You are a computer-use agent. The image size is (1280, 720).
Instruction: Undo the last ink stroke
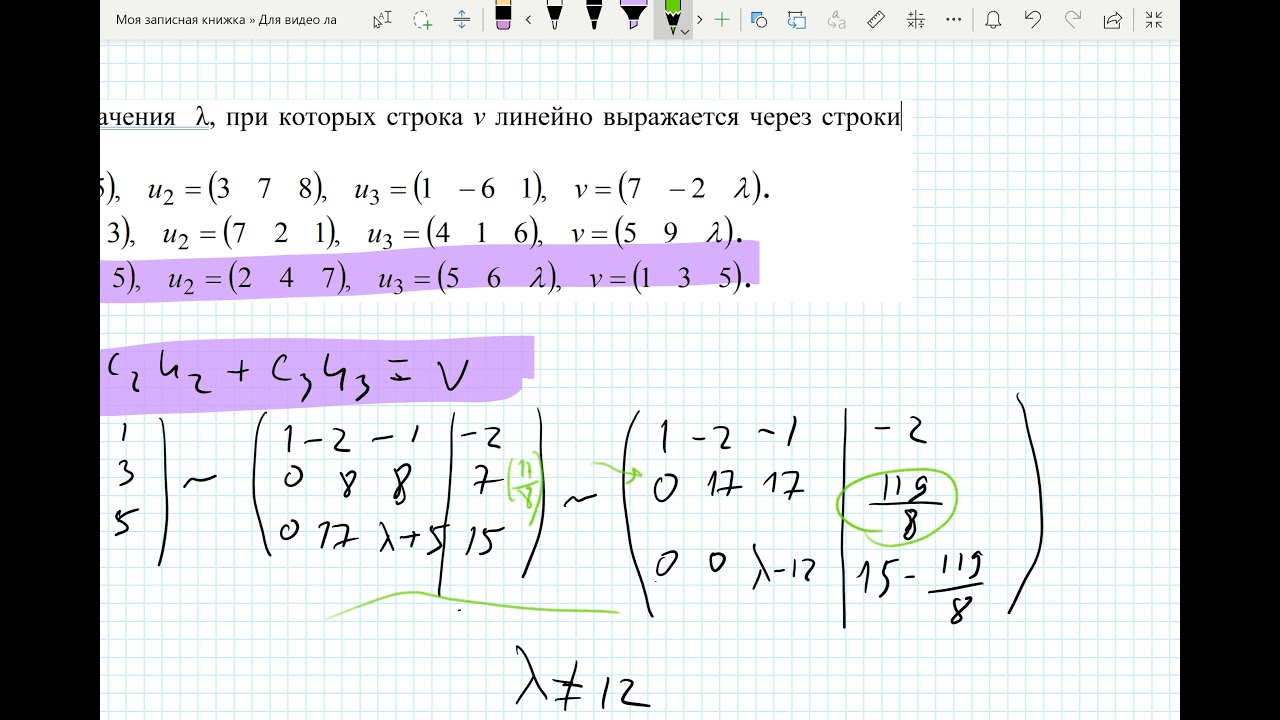point(1033,19)
